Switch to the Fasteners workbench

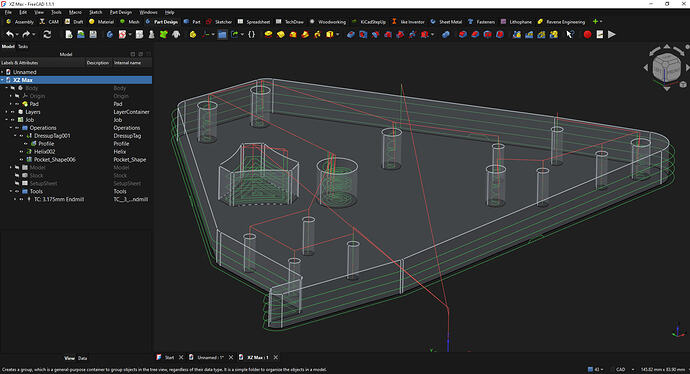(481, 22)
